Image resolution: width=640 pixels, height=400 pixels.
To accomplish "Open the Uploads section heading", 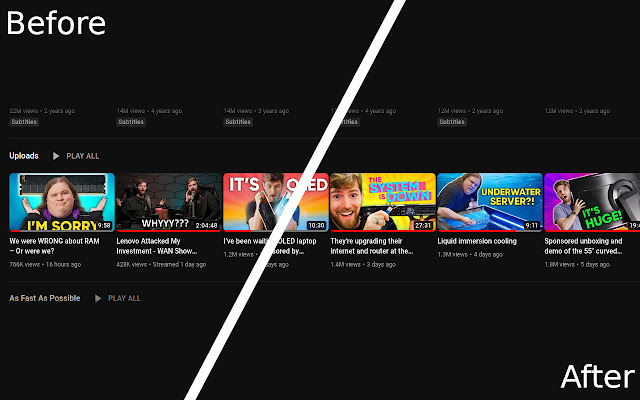I will click(x=24, y=156).
